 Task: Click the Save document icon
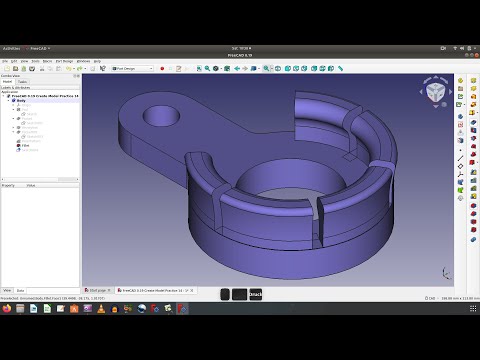tap(24, 68)
